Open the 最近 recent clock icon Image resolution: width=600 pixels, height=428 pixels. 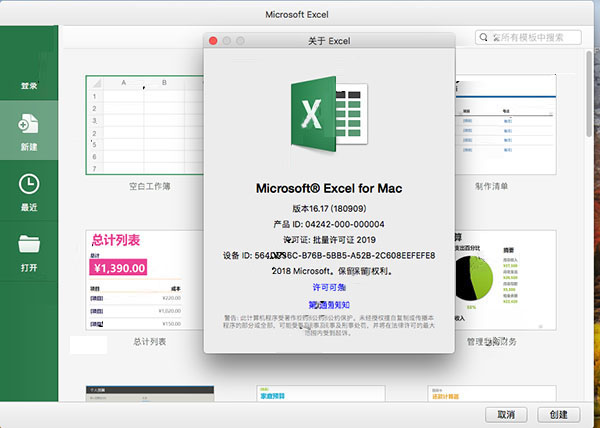[x=29, y=184]
